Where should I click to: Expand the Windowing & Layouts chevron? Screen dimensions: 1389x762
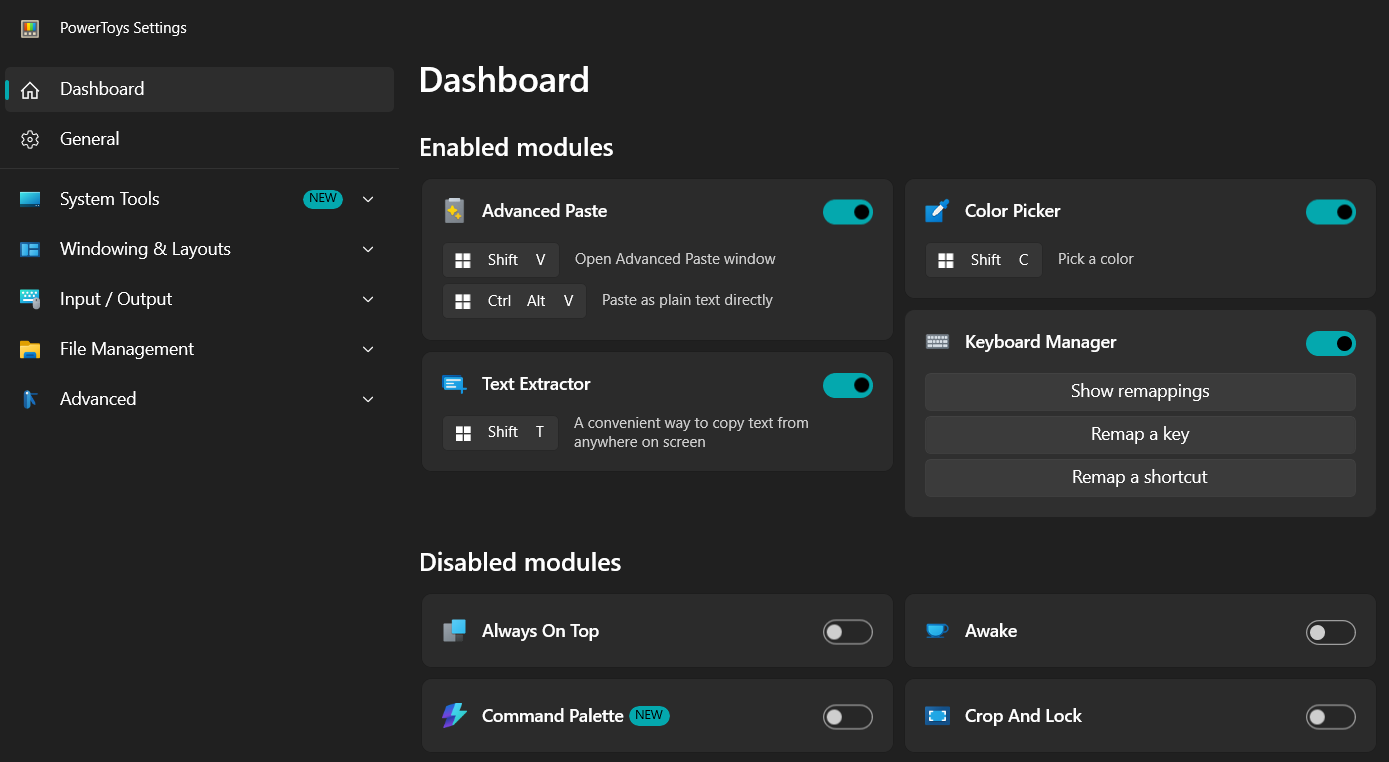368,249
